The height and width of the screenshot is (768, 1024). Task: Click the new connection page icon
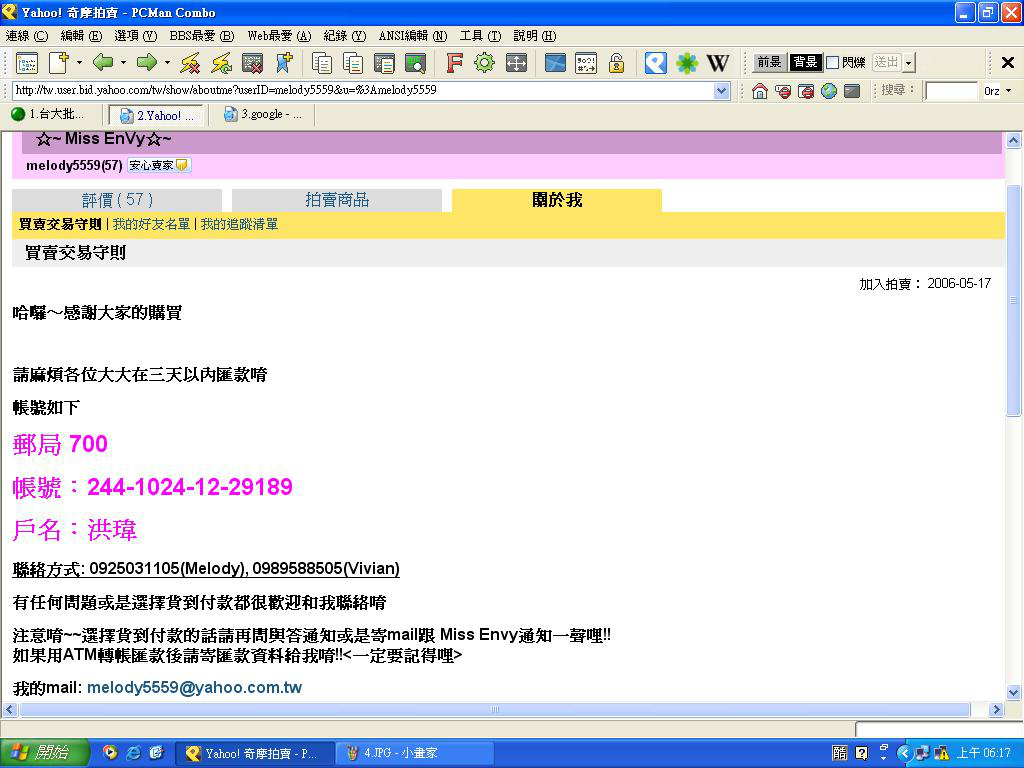(x=59, y=63)
